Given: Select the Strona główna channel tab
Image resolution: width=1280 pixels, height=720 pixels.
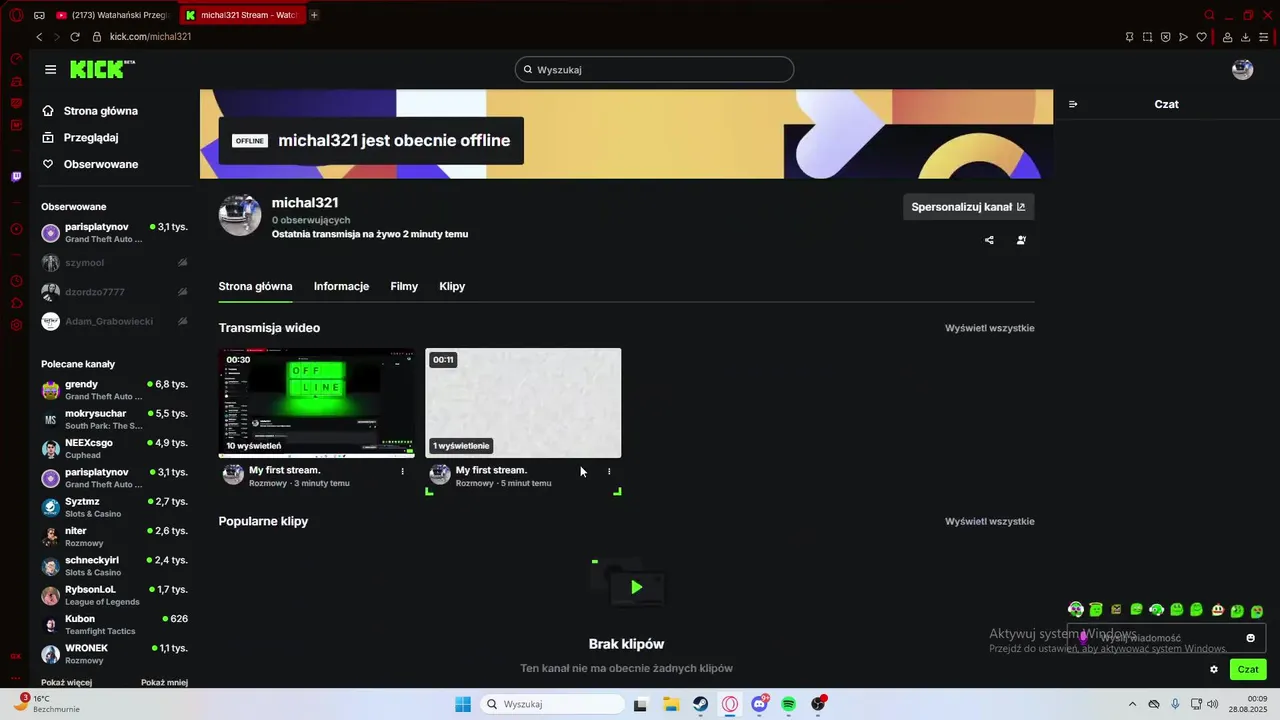Looking at the screenshot, I should click(255, 286).
